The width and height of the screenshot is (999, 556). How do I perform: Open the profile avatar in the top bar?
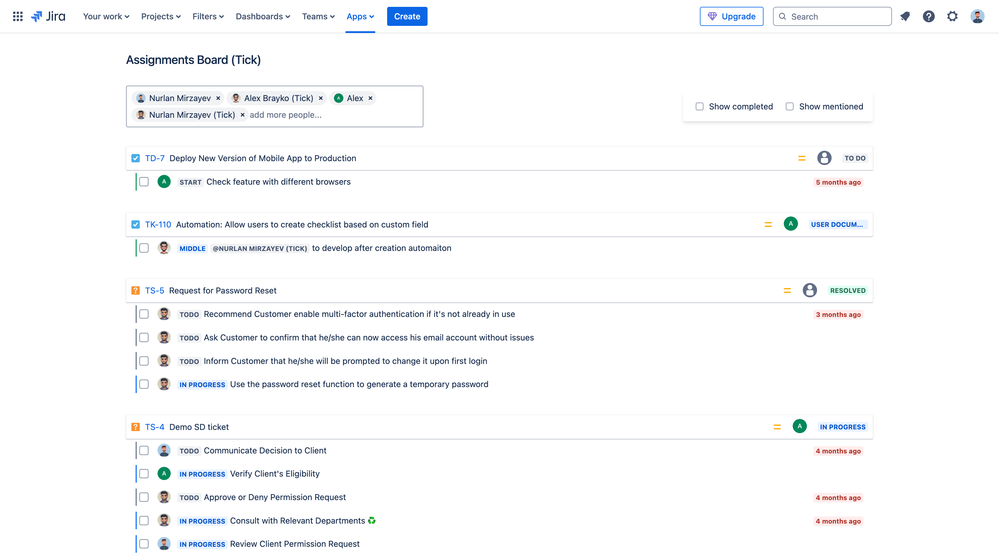977,17
